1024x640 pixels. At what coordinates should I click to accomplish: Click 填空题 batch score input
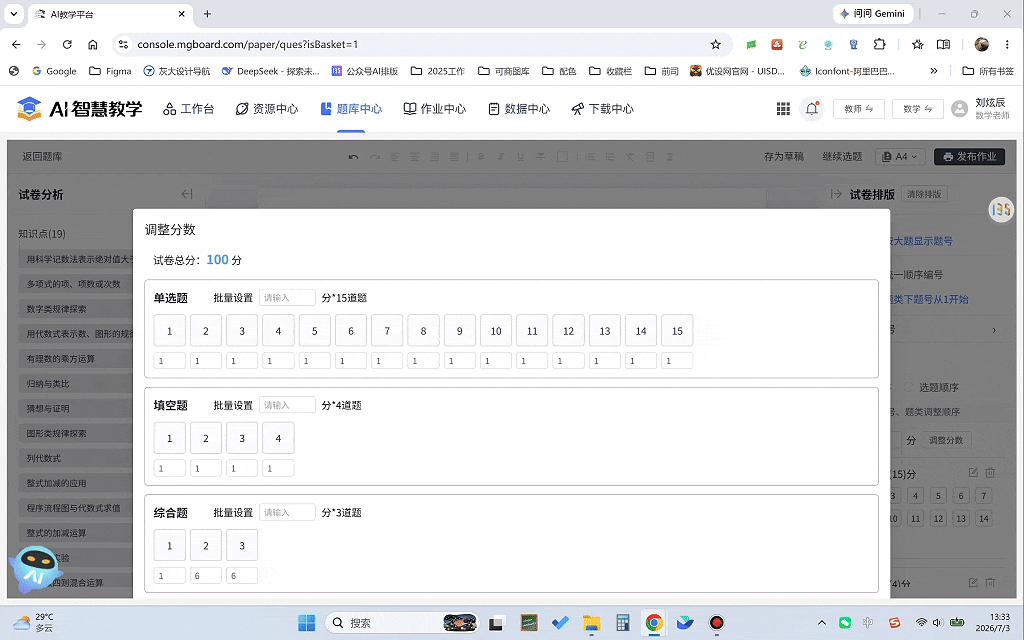[x=287, y=405]
